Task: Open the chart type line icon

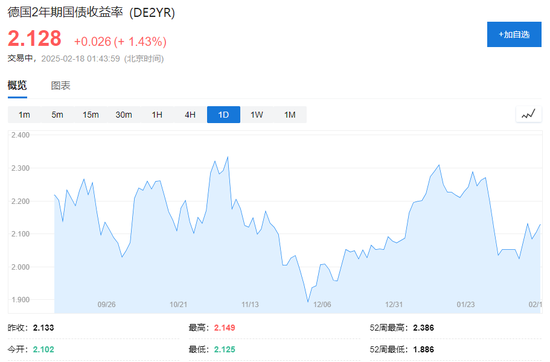Action: (529, 114)
